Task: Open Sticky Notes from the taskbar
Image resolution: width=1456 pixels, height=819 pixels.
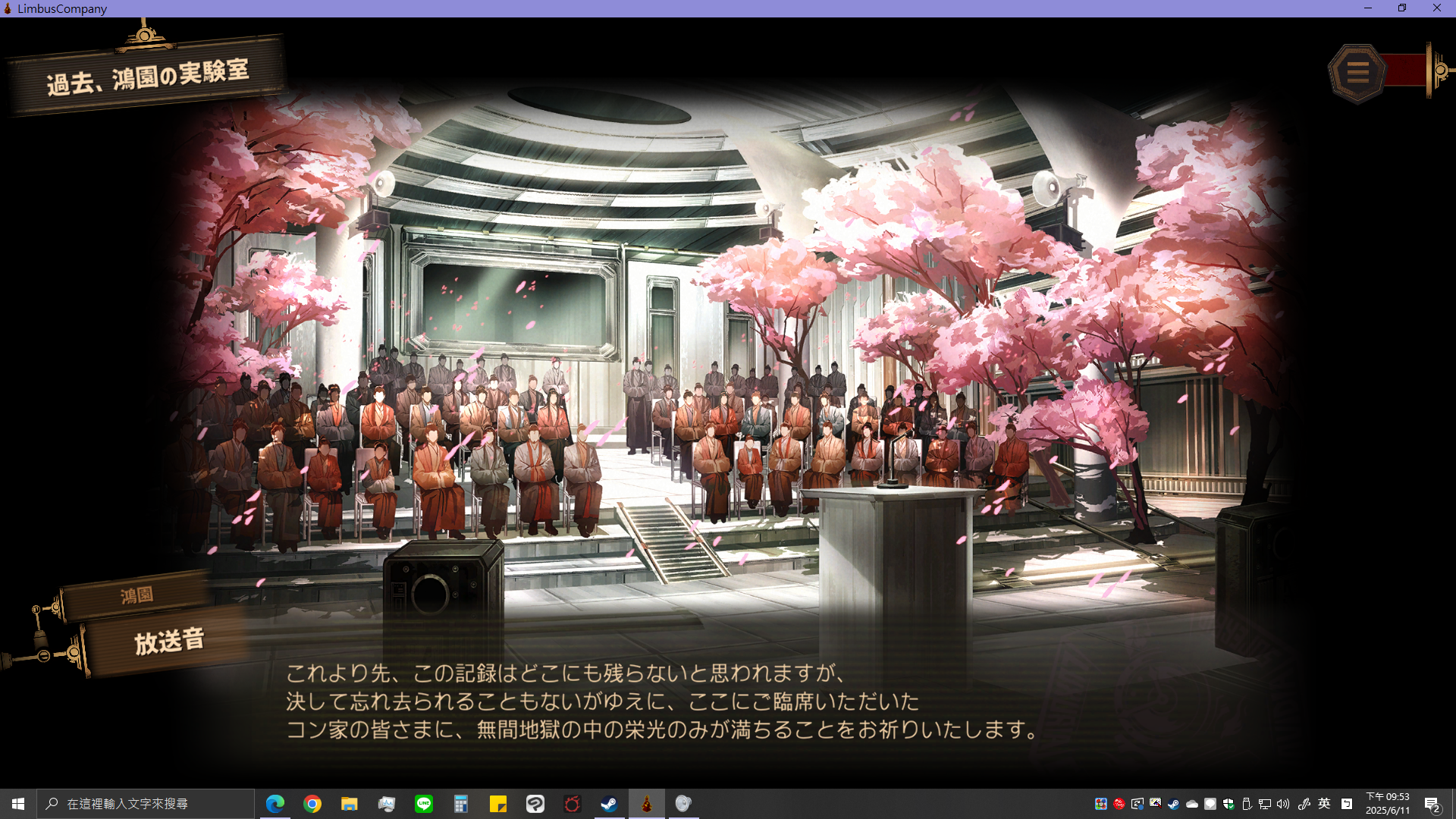Action: click(x=498, y=804)
